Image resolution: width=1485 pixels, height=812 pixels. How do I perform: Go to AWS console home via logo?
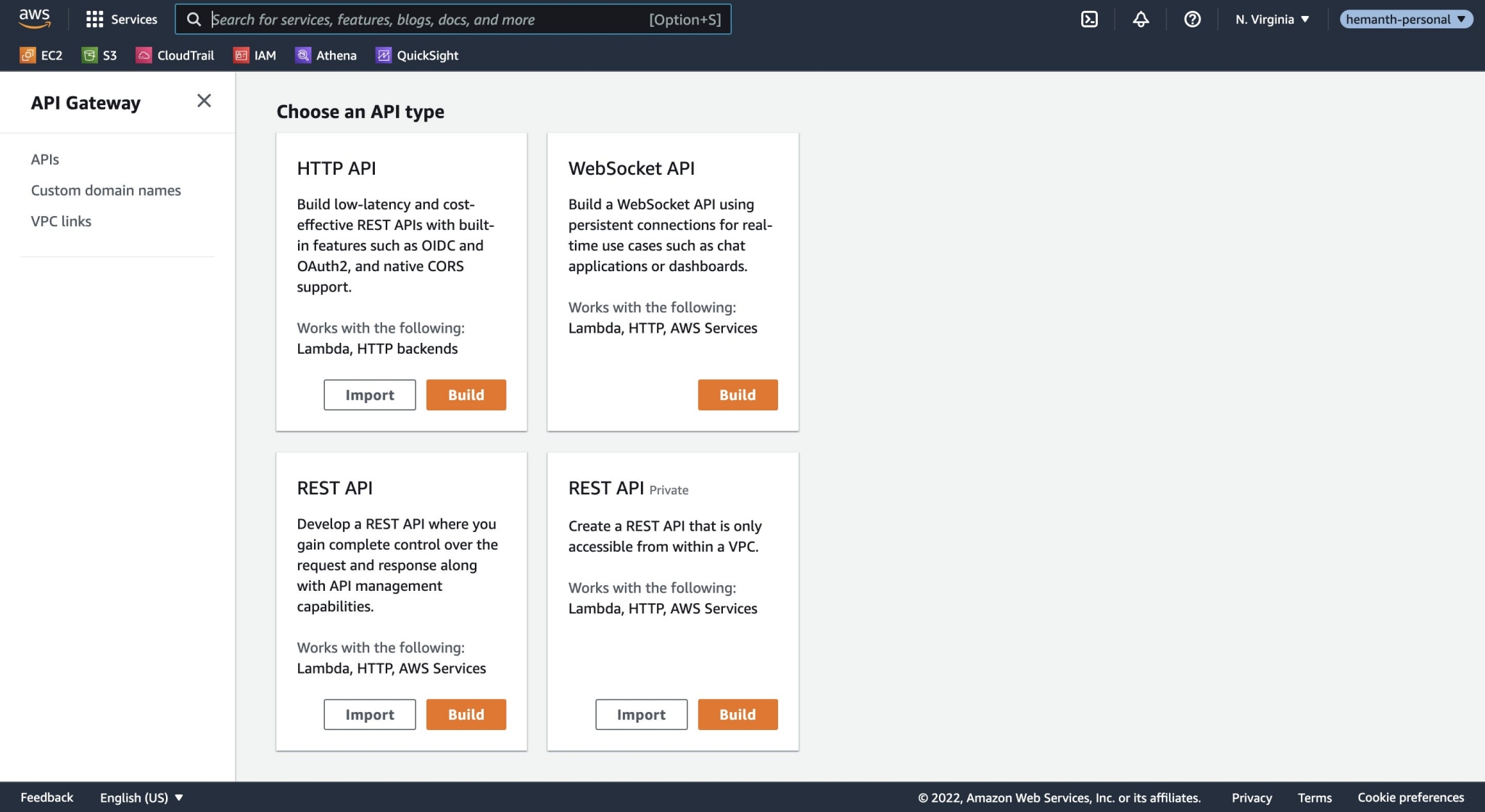[x=34, y=19]
